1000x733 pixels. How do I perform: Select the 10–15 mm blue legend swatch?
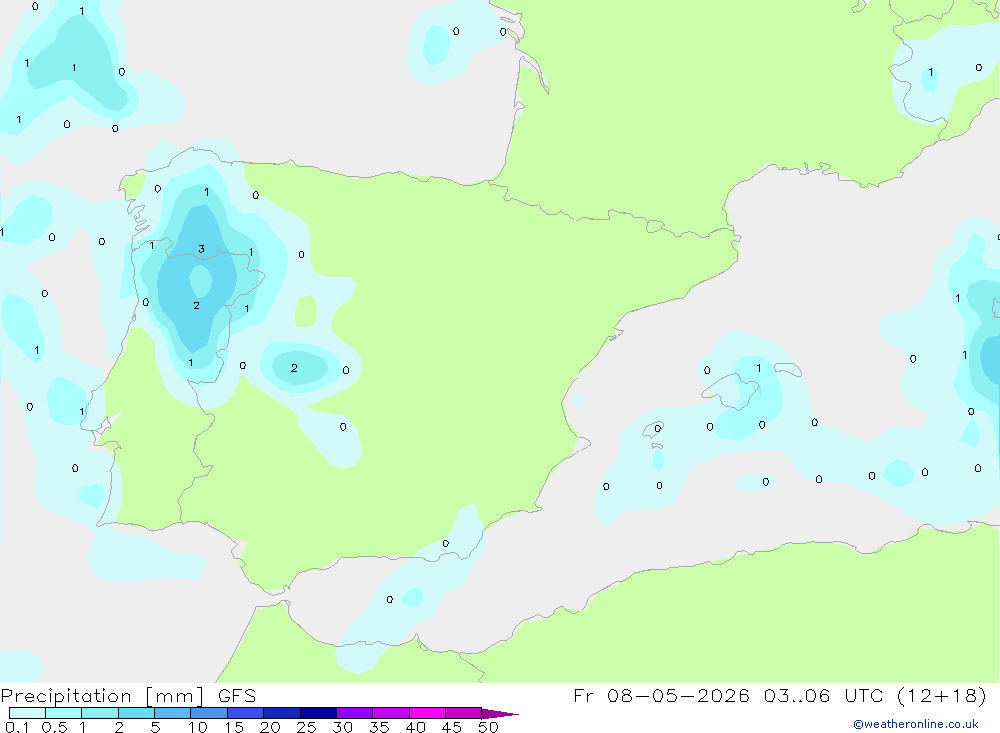[x=246, y=713]
